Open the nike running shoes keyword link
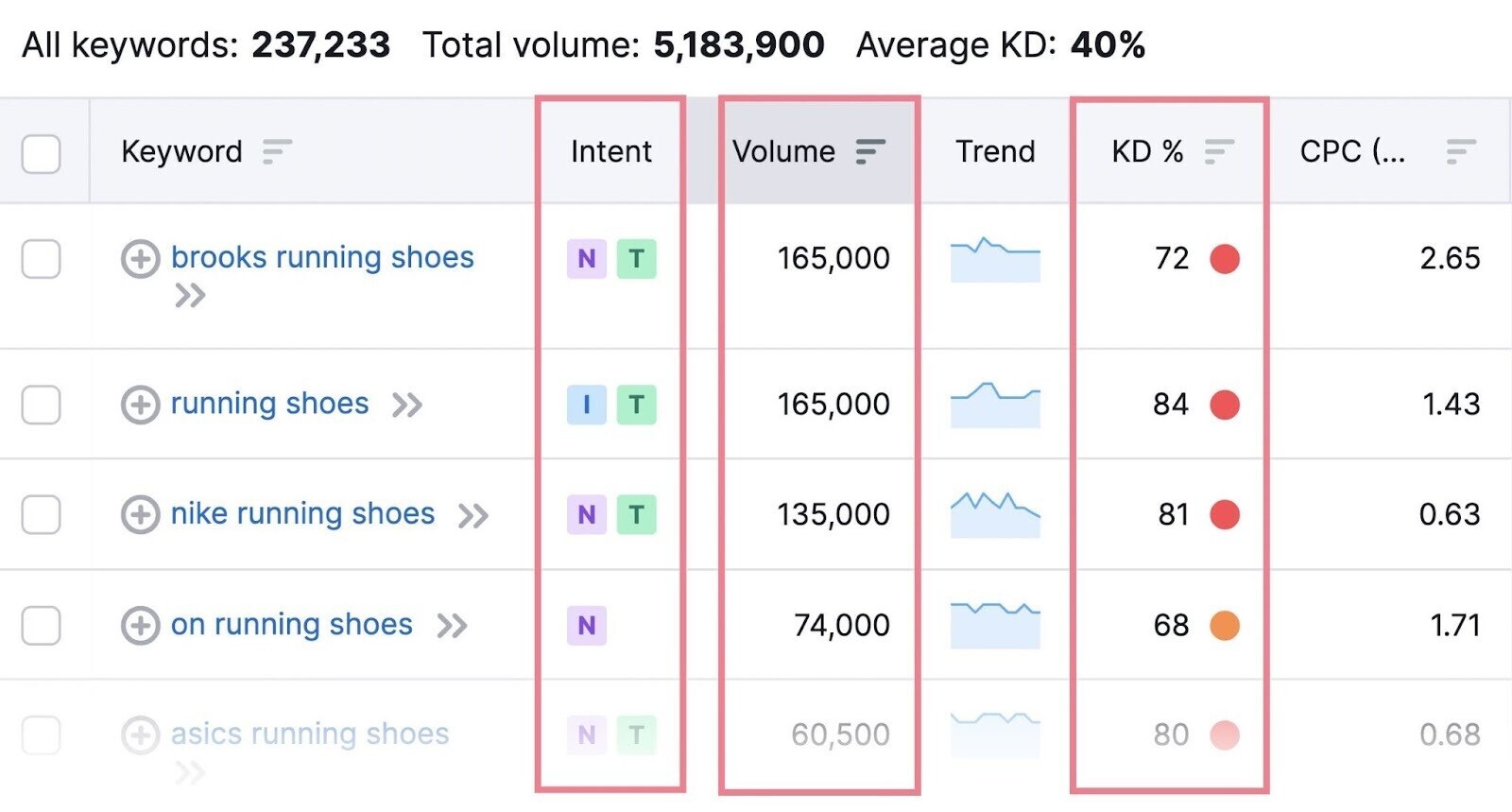The height and width of the screenshot is (812, 1512). [302, 513]
